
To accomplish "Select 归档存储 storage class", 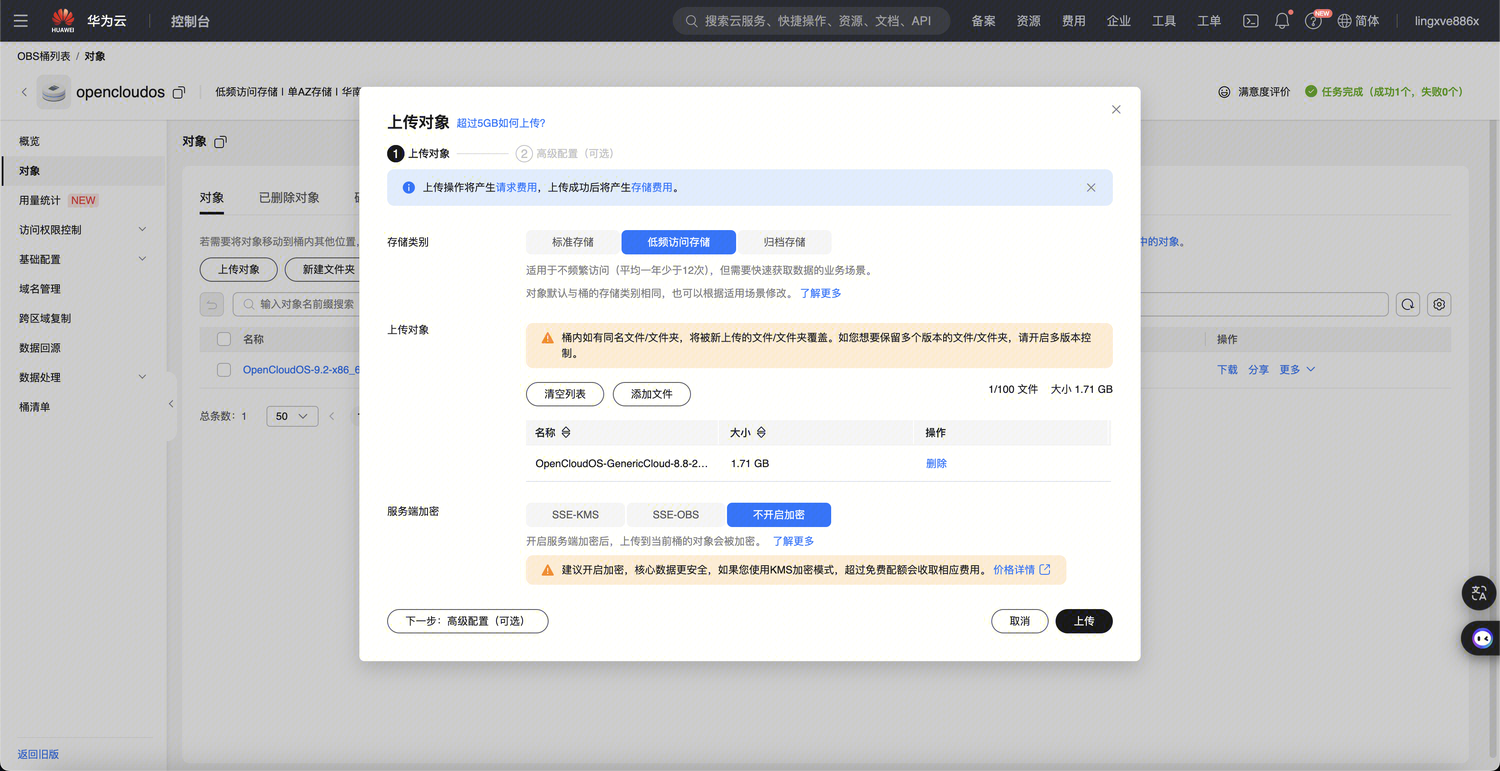I will 785,242.
